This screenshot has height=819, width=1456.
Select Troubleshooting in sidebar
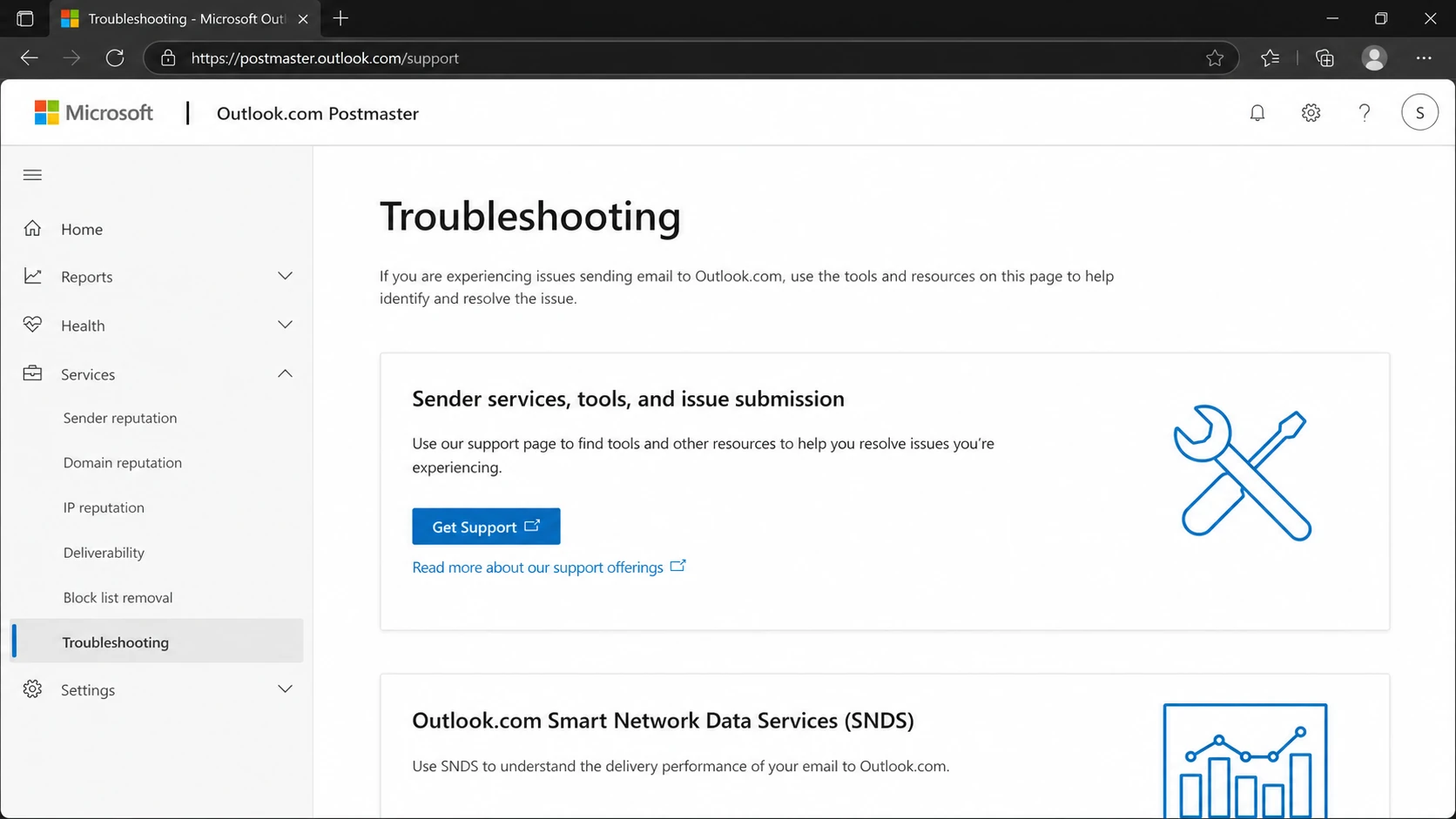[157, 641]
